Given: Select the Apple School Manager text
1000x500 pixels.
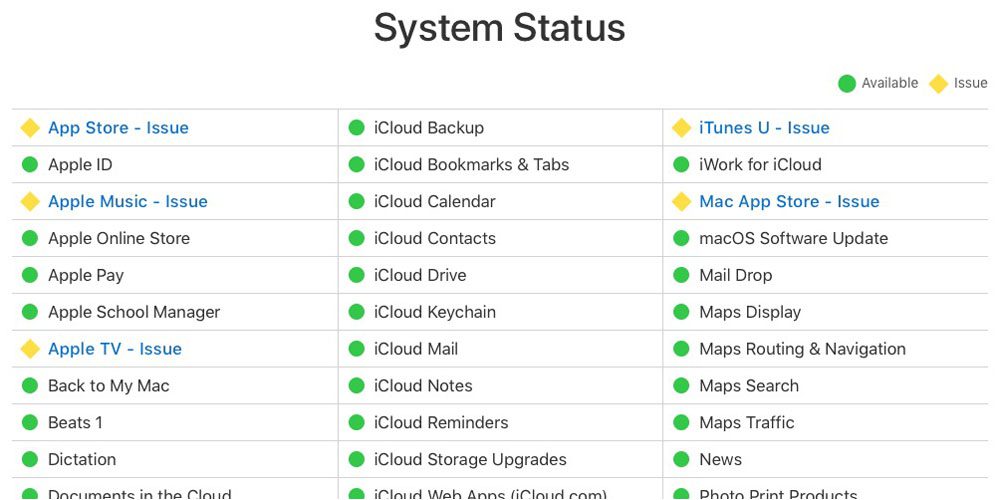Looking at the screenshot, I should click(x=134, y=312).
